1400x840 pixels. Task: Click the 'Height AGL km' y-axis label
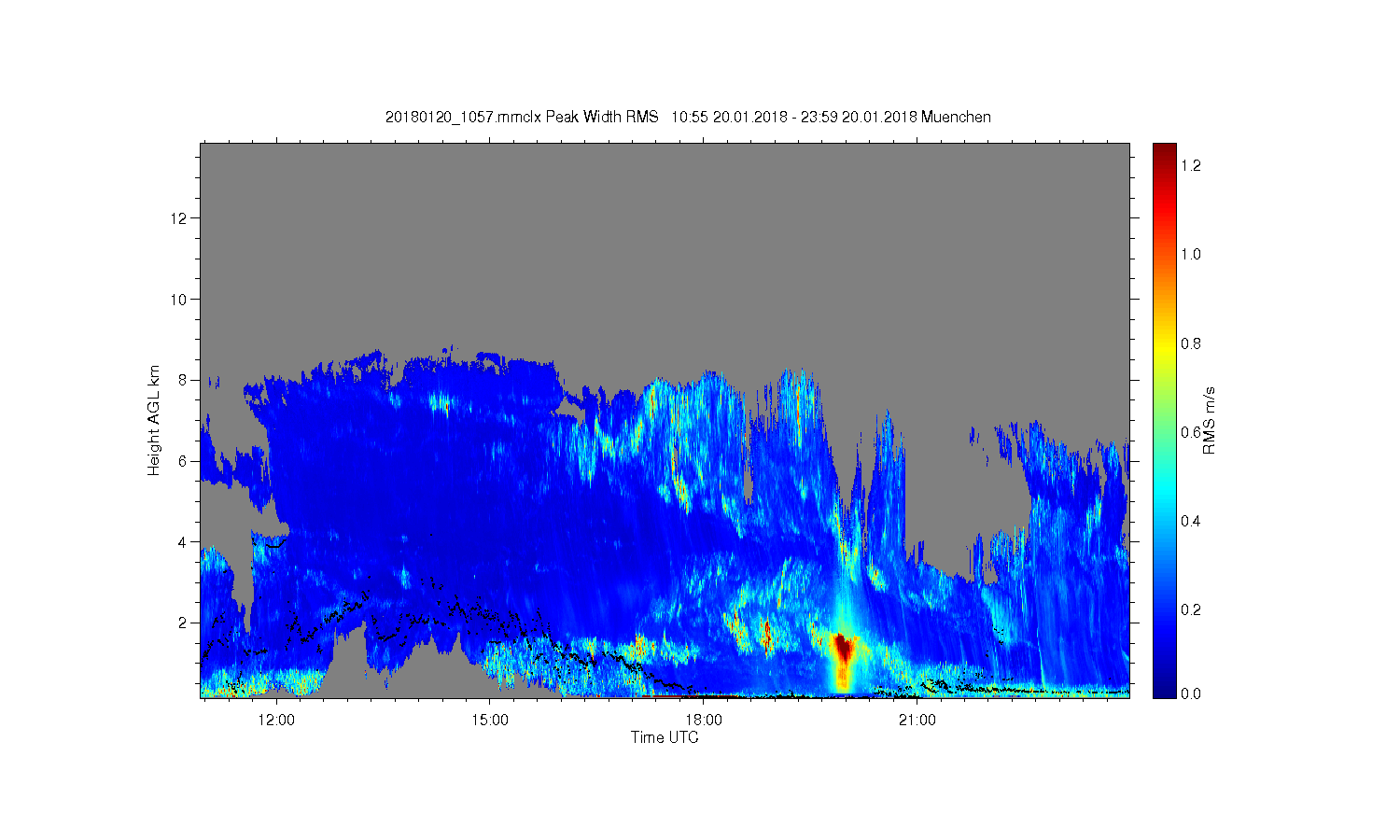click(154, 420)
